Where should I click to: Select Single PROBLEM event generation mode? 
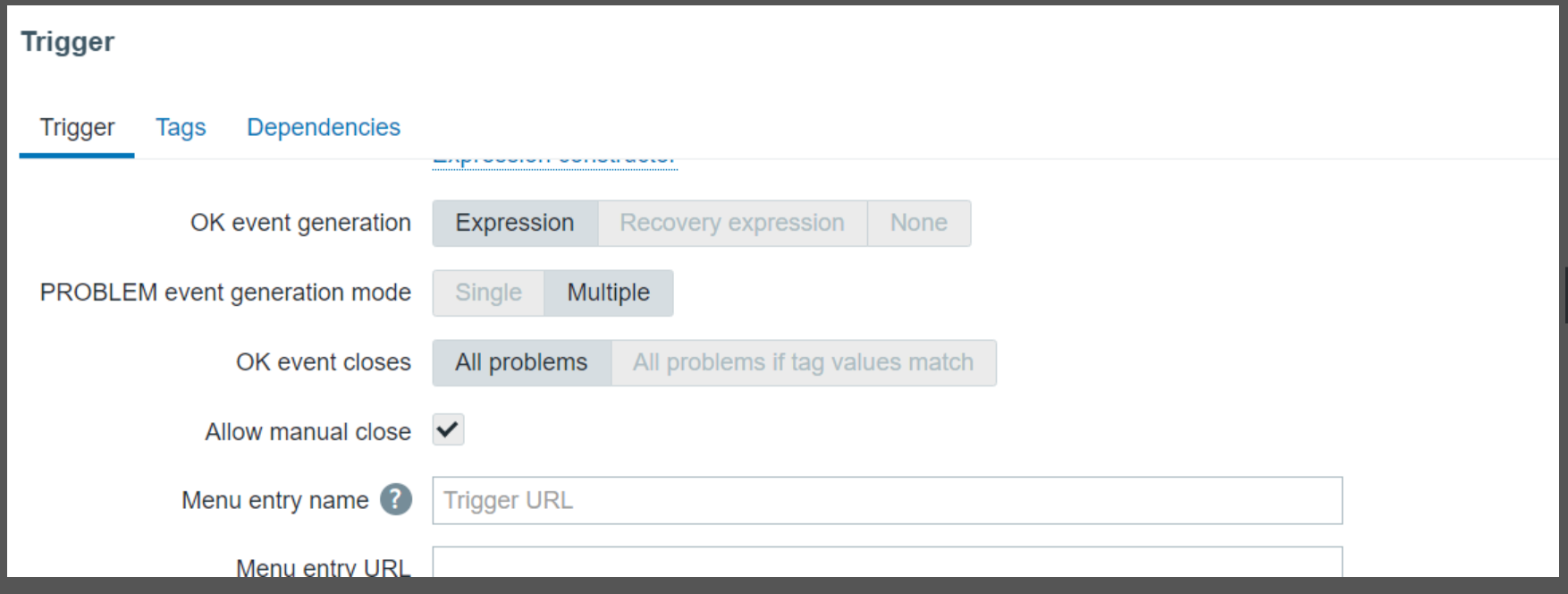point(488,293)
